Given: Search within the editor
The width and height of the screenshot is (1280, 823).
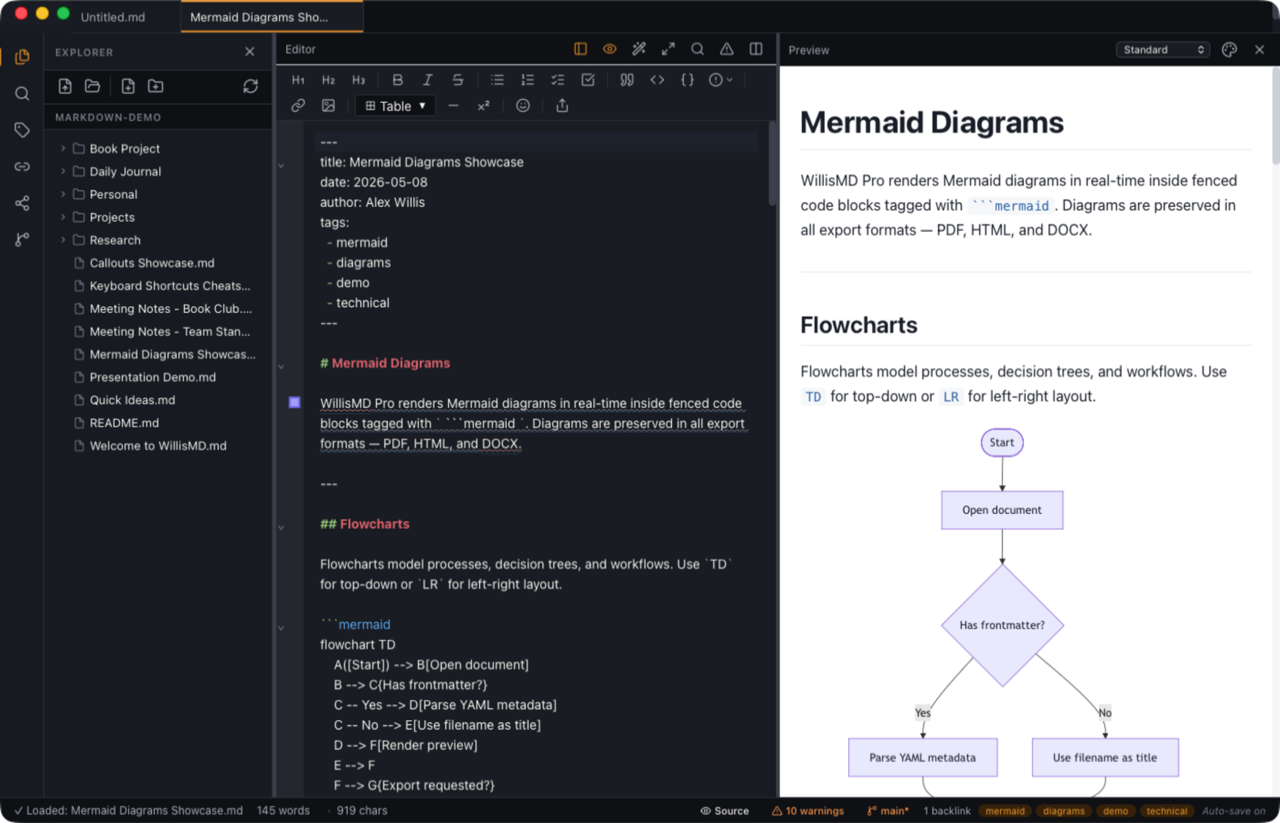Looking at the screenshot, I should [698, 49].
